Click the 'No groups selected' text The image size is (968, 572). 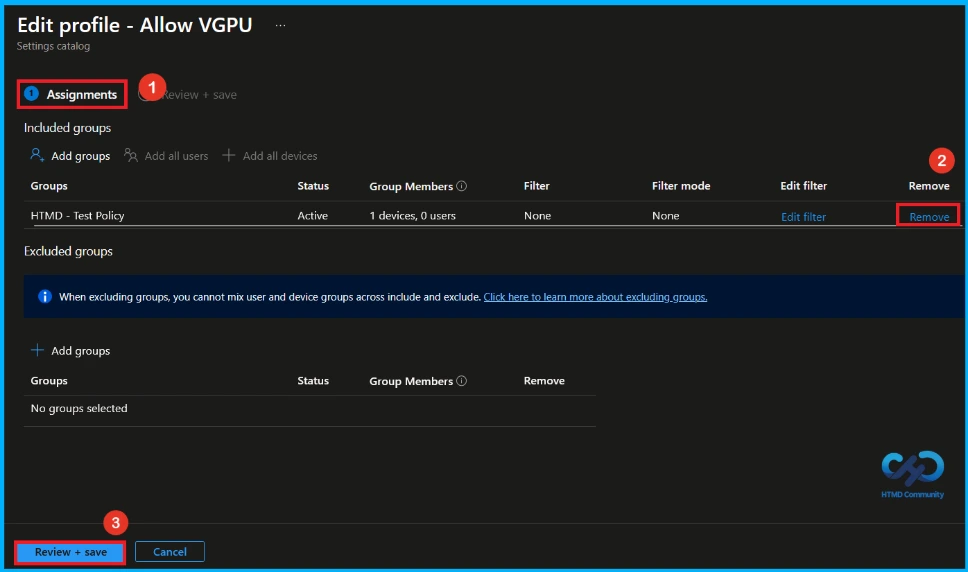click(79, 408)
